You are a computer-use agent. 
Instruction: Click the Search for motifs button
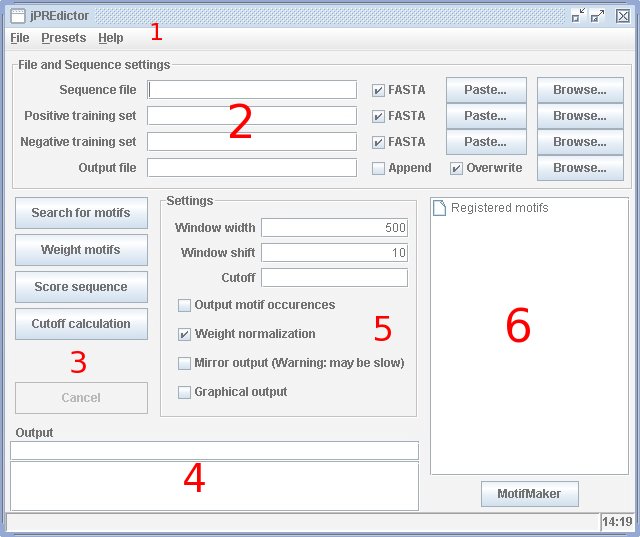[81, 213]
